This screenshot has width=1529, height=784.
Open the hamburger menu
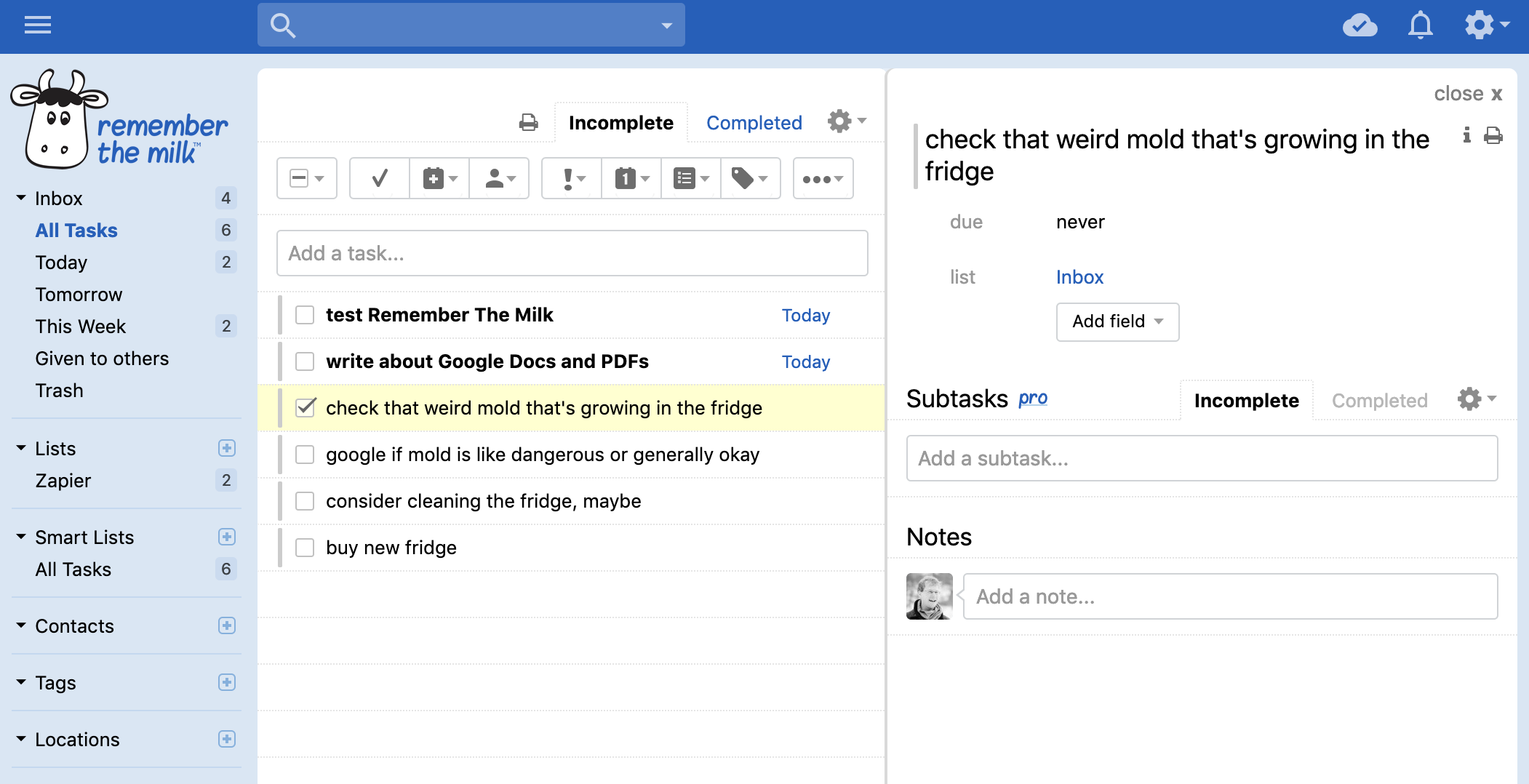coord(38,25)
